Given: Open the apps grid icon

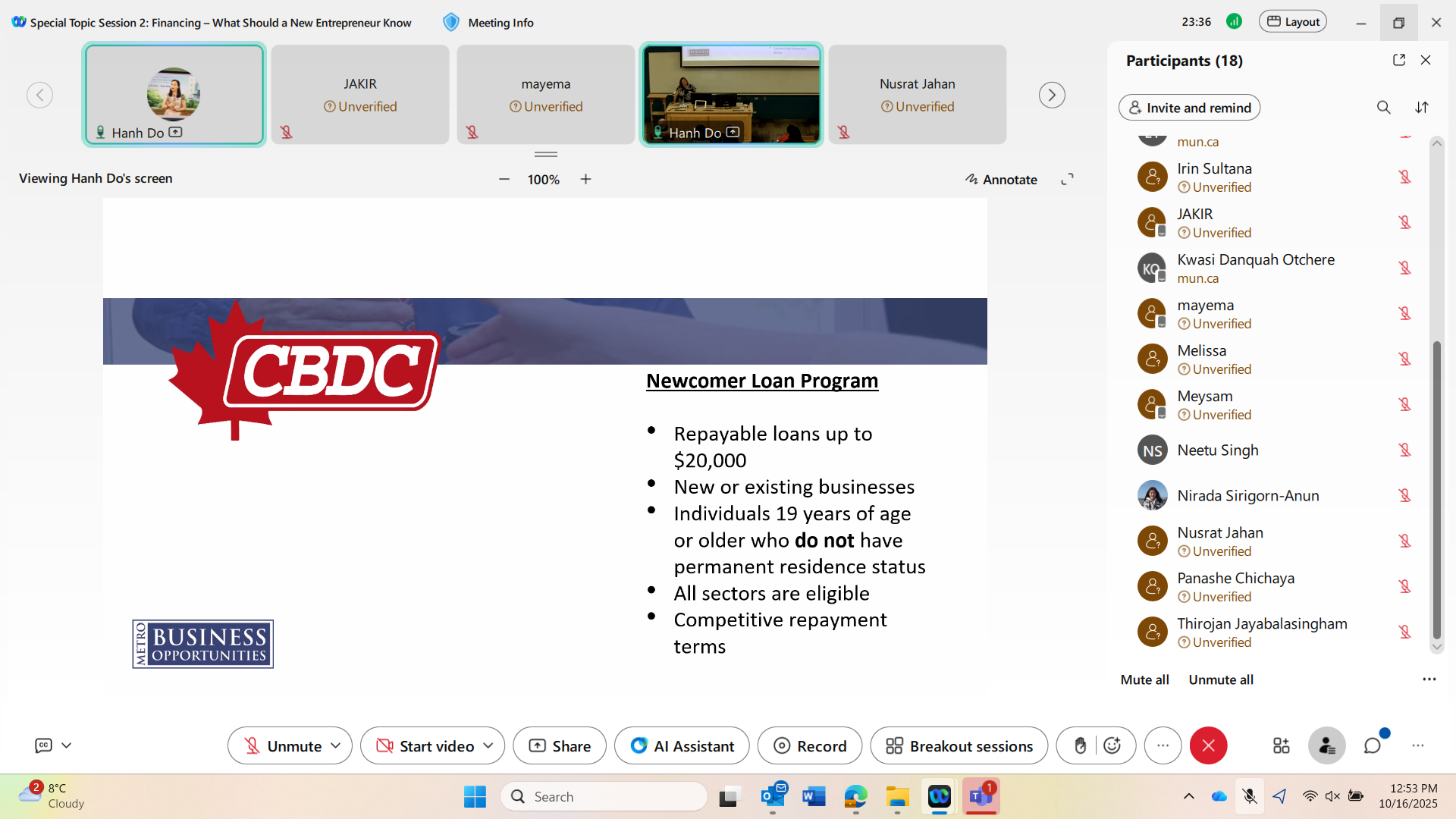Looking at the screenshot, I should 1281,746.
